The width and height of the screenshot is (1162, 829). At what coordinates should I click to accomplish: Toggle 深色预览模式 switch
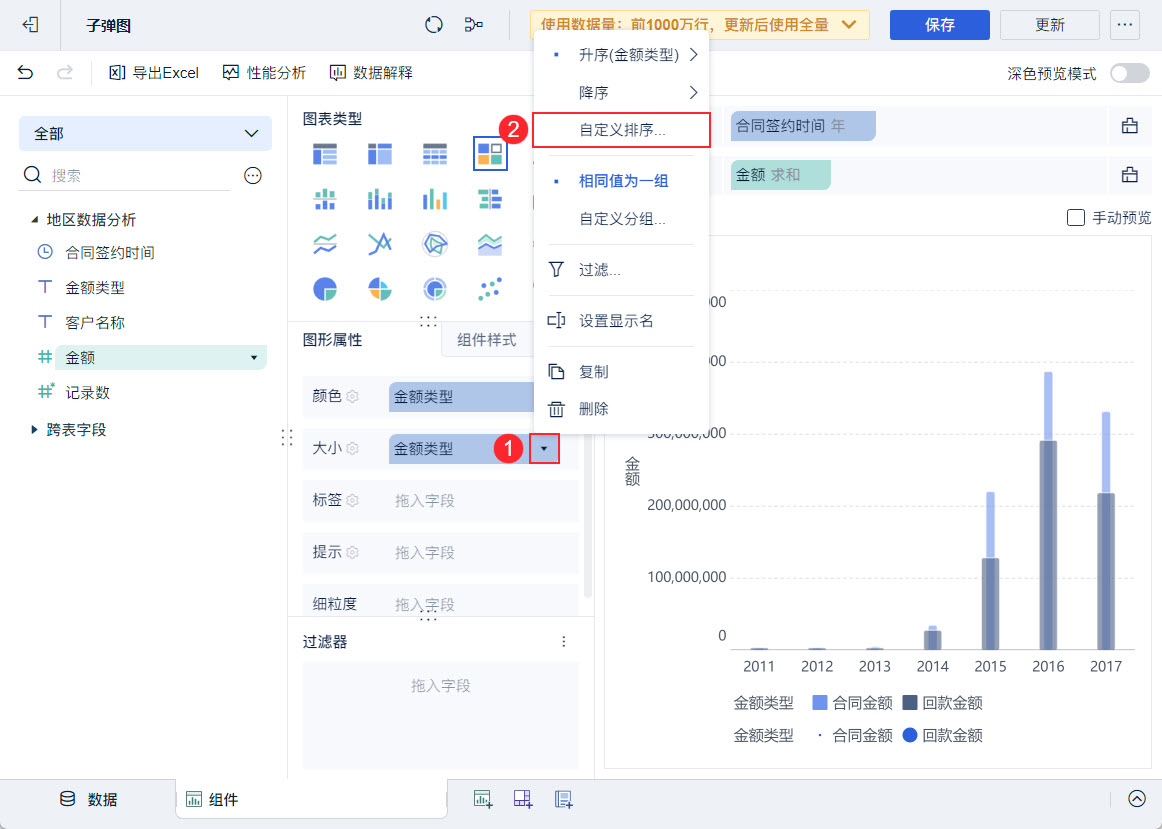point(1129,73)
